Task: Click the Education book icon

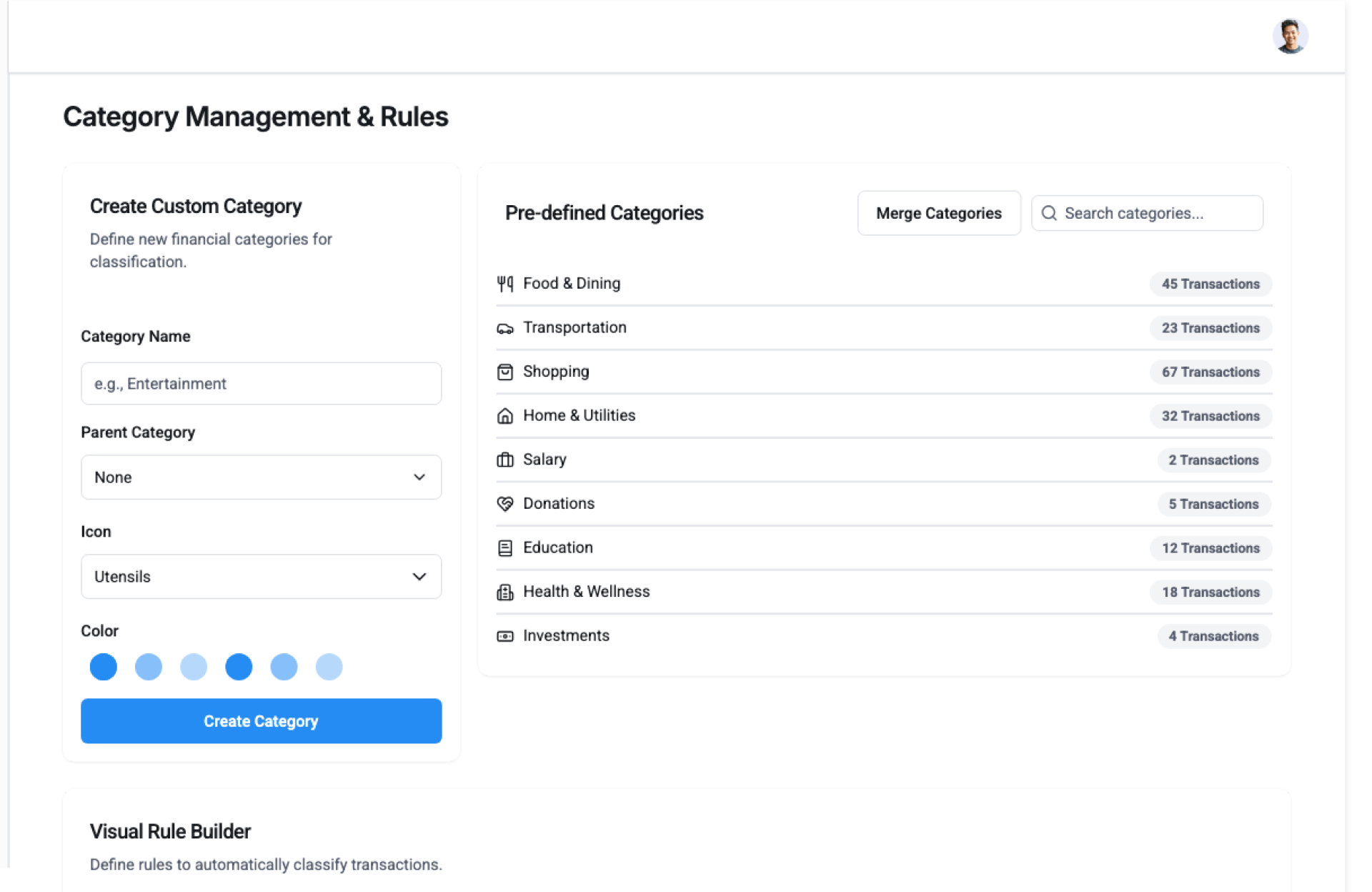Action: coord(504,548)
